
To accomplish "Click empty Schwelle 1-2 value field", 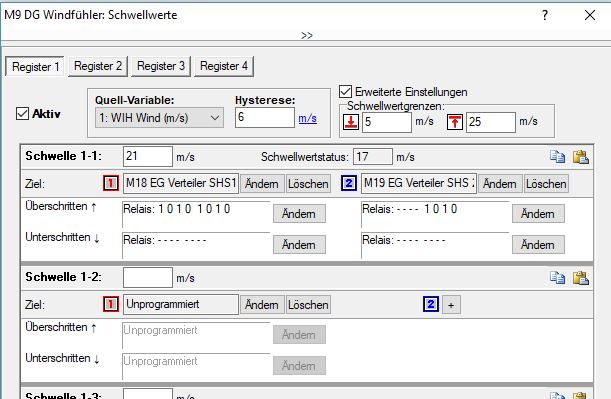I will (148, 277).
